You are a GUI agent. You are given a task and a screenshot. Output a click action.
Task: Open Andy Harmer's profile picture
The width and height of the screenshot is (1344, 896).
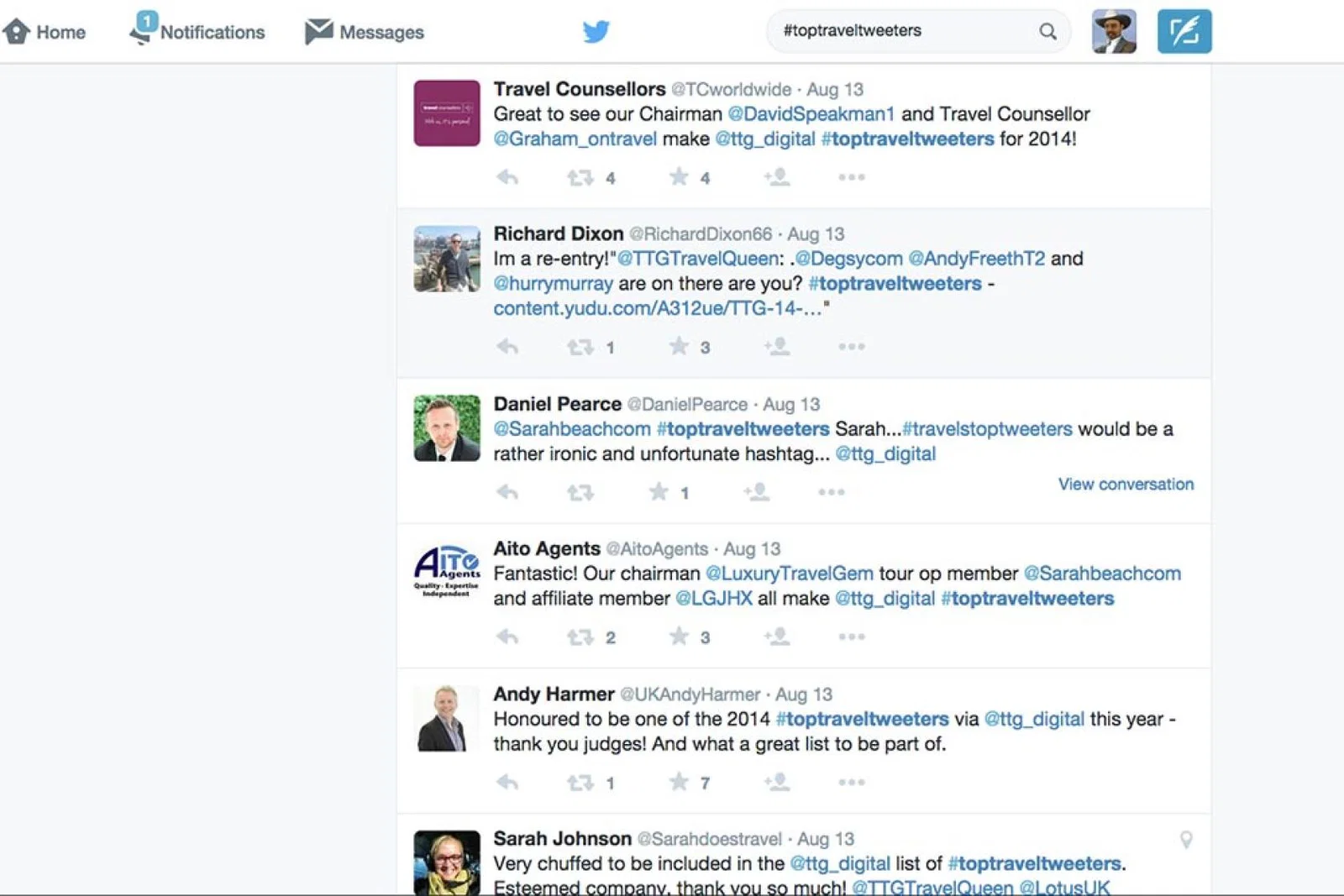(x=447, y=718)
